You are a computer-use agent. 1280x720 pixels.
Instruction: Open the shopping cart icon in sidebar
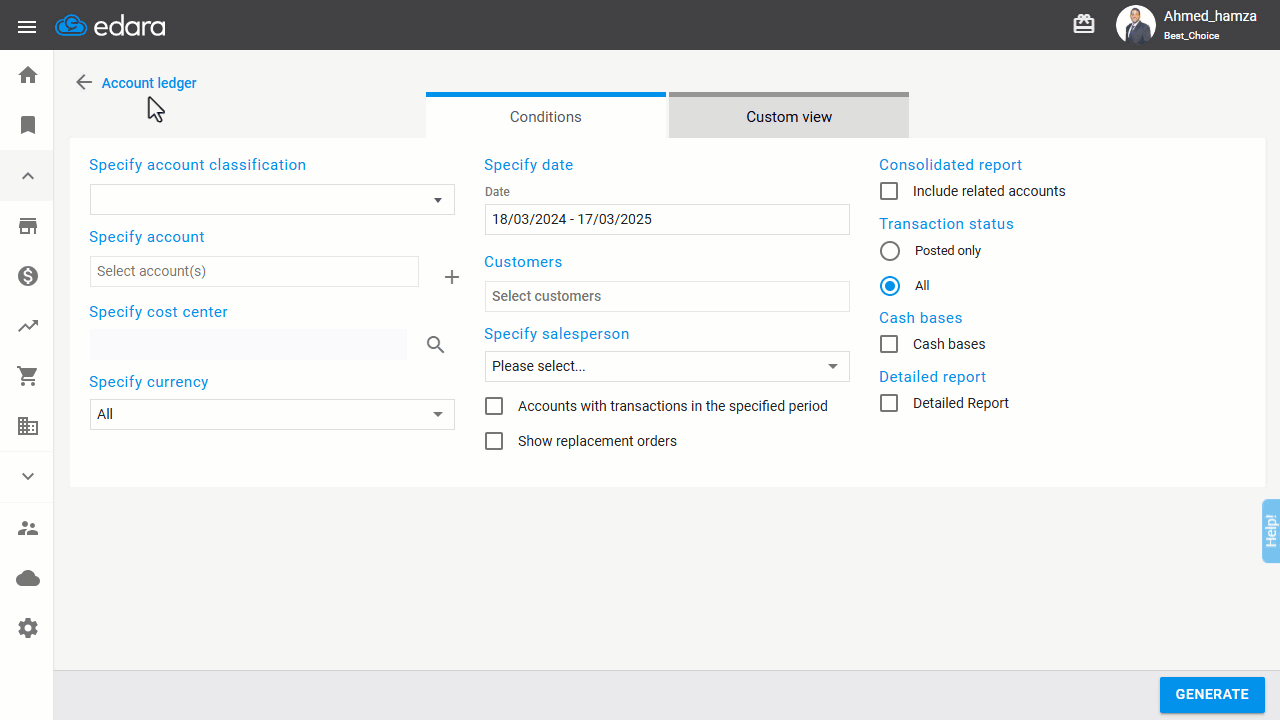click(28, 376)
